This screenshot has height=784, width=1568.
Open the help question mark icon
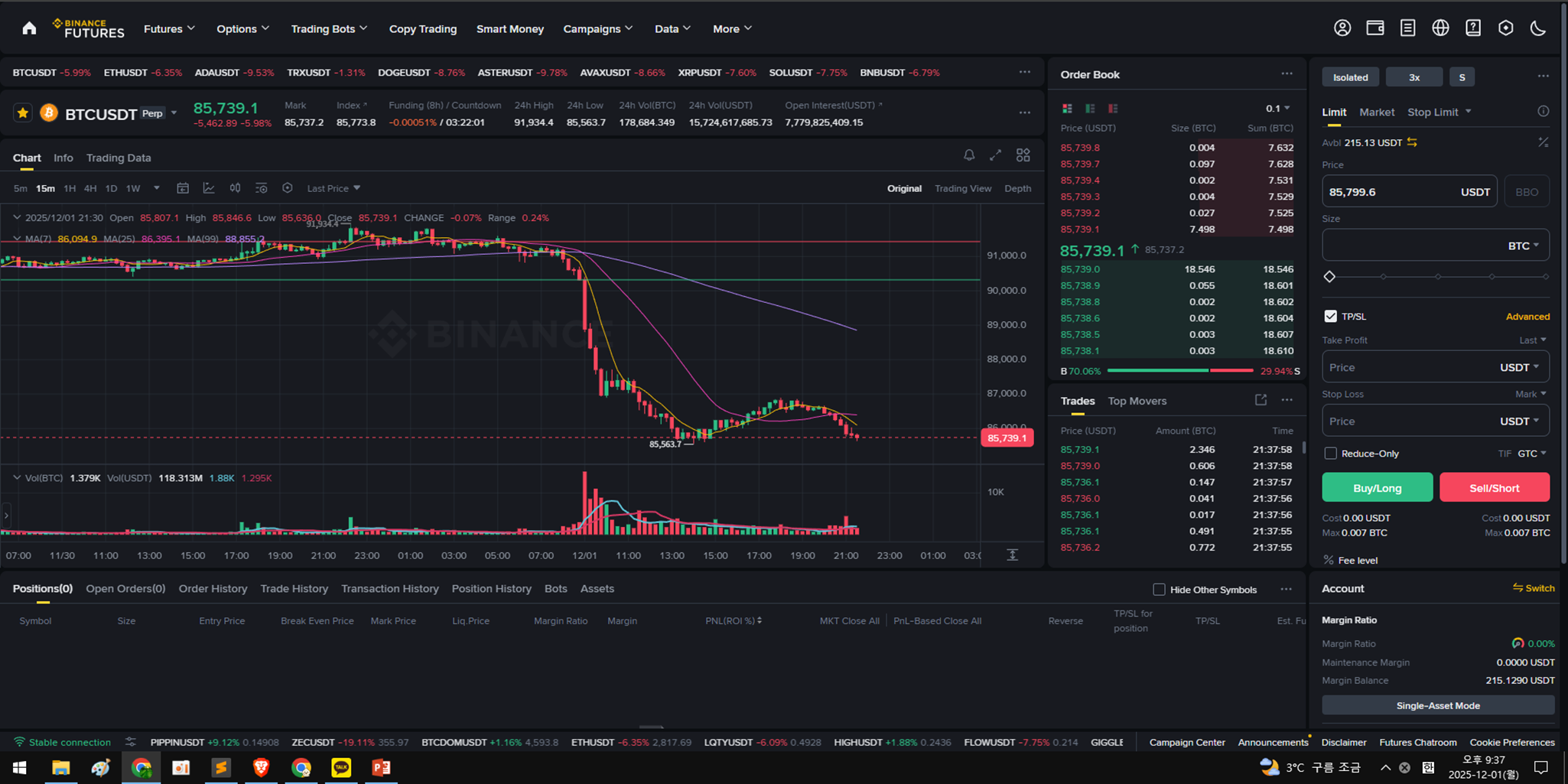[x=1473, y=28]
